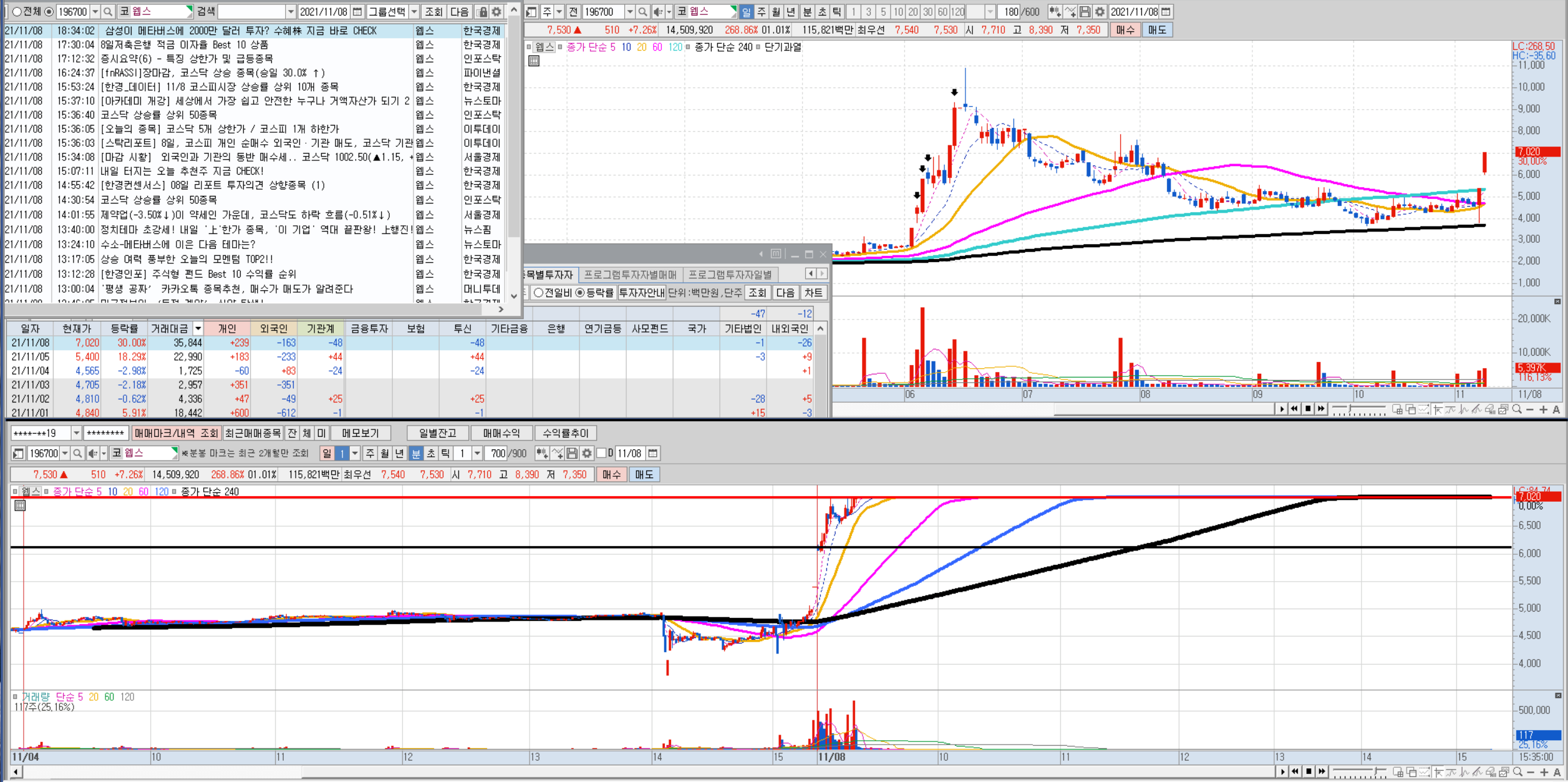Expand the 주 dropdown arrow at the upper chart's left
Image resolution: width=1568 pixels, height=782 pixels.
[x=559, y=12]
